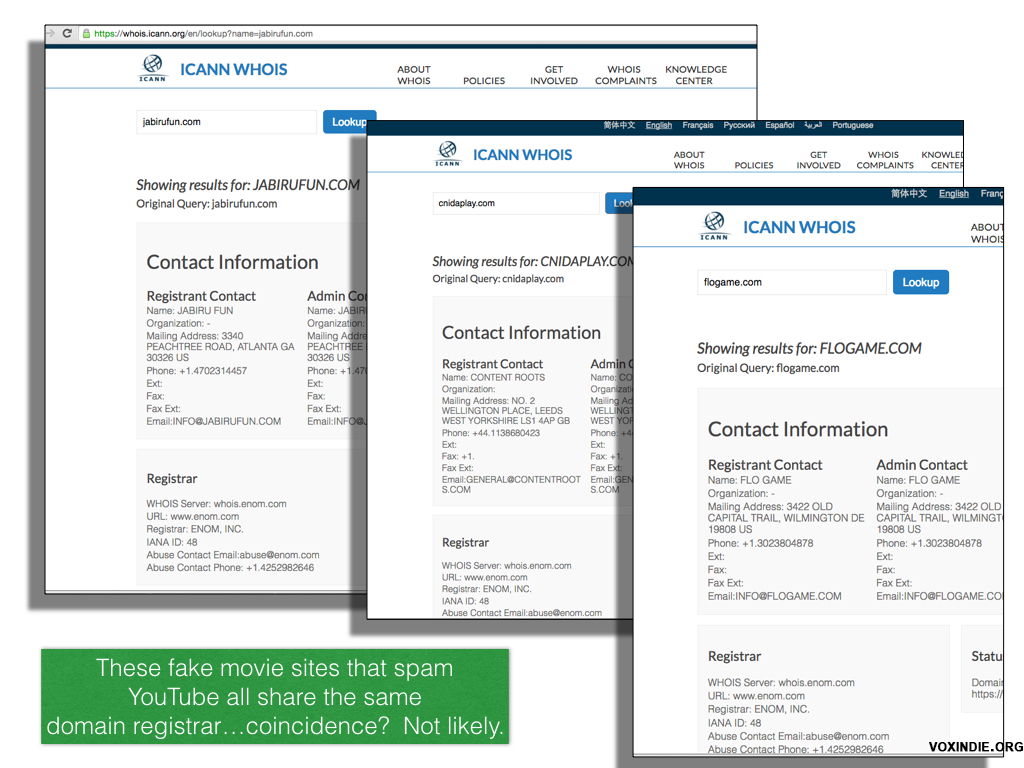Select Chinese language link in flogame window
This screenshot has height=768, width=1024.
(x=909, y=194)
